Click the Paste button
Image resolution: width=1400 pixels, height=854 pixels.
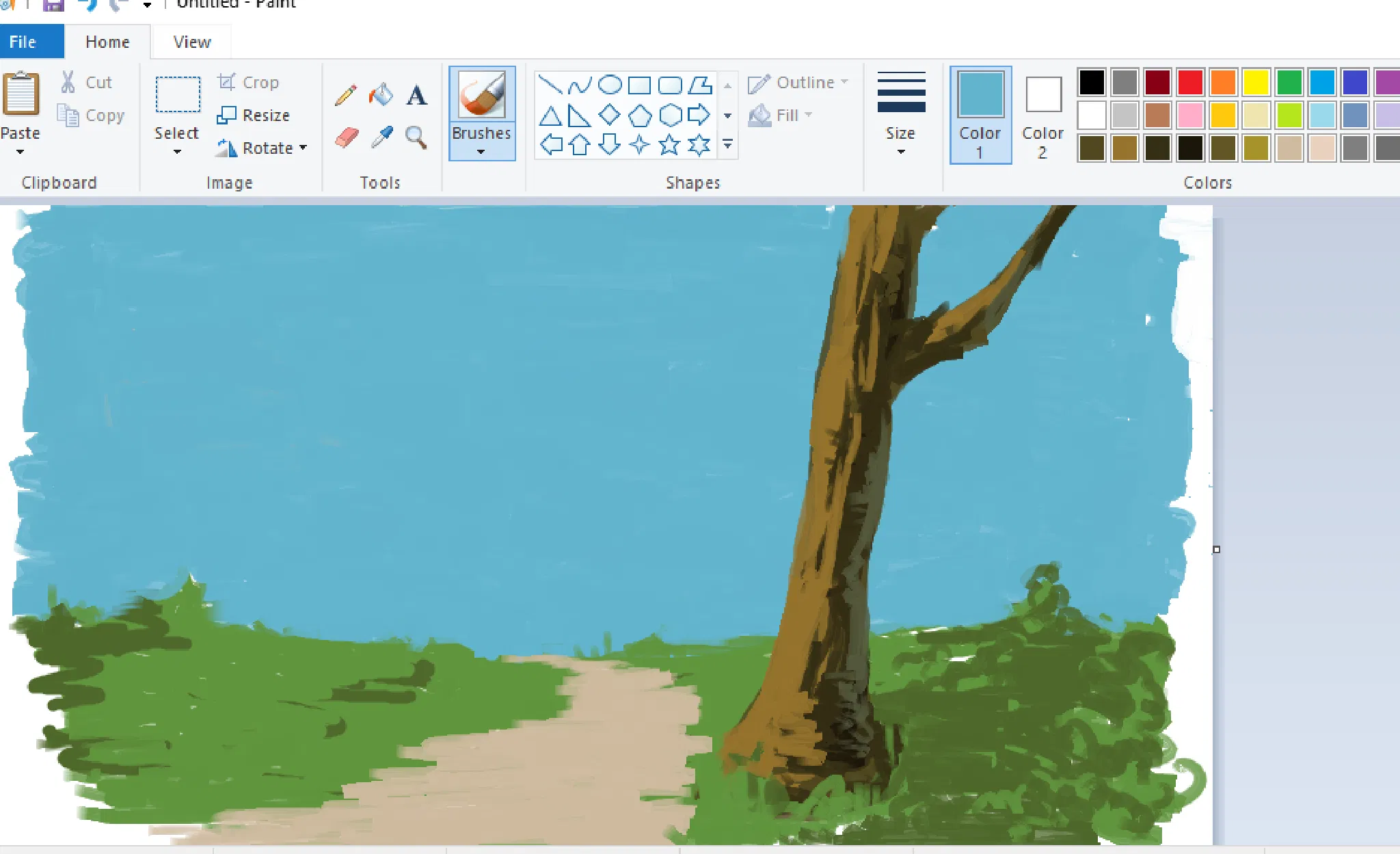point(21,96)
